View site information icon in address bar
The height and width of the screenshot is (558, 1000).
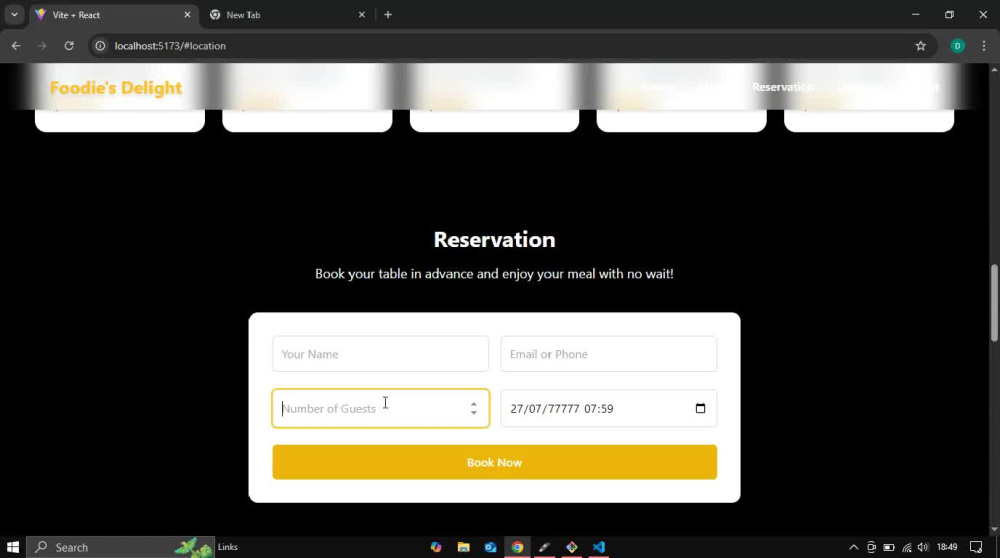click(100, 46)
